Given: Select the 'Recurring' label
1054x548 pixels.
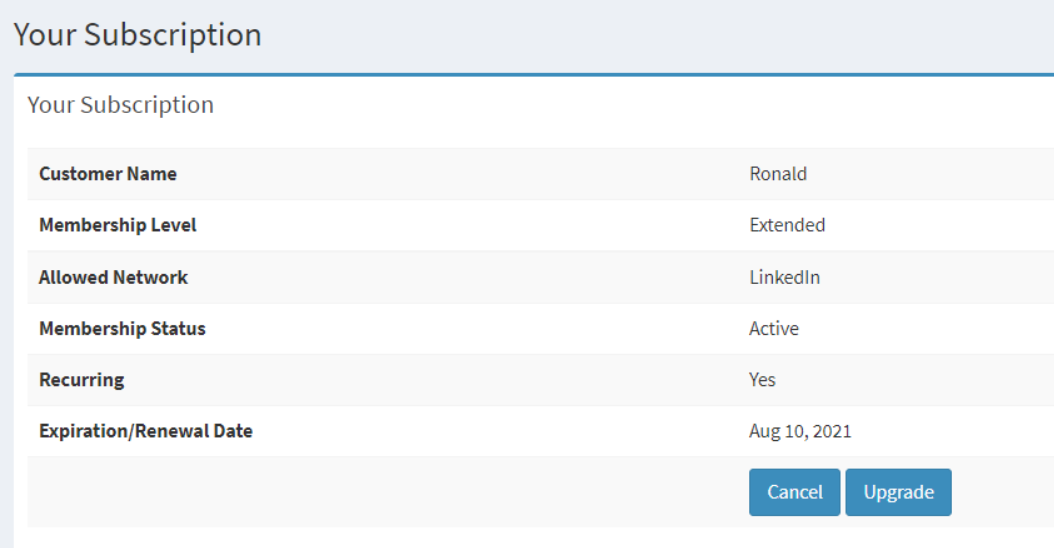Looking at the screenshot, I should tap(81, 380).
